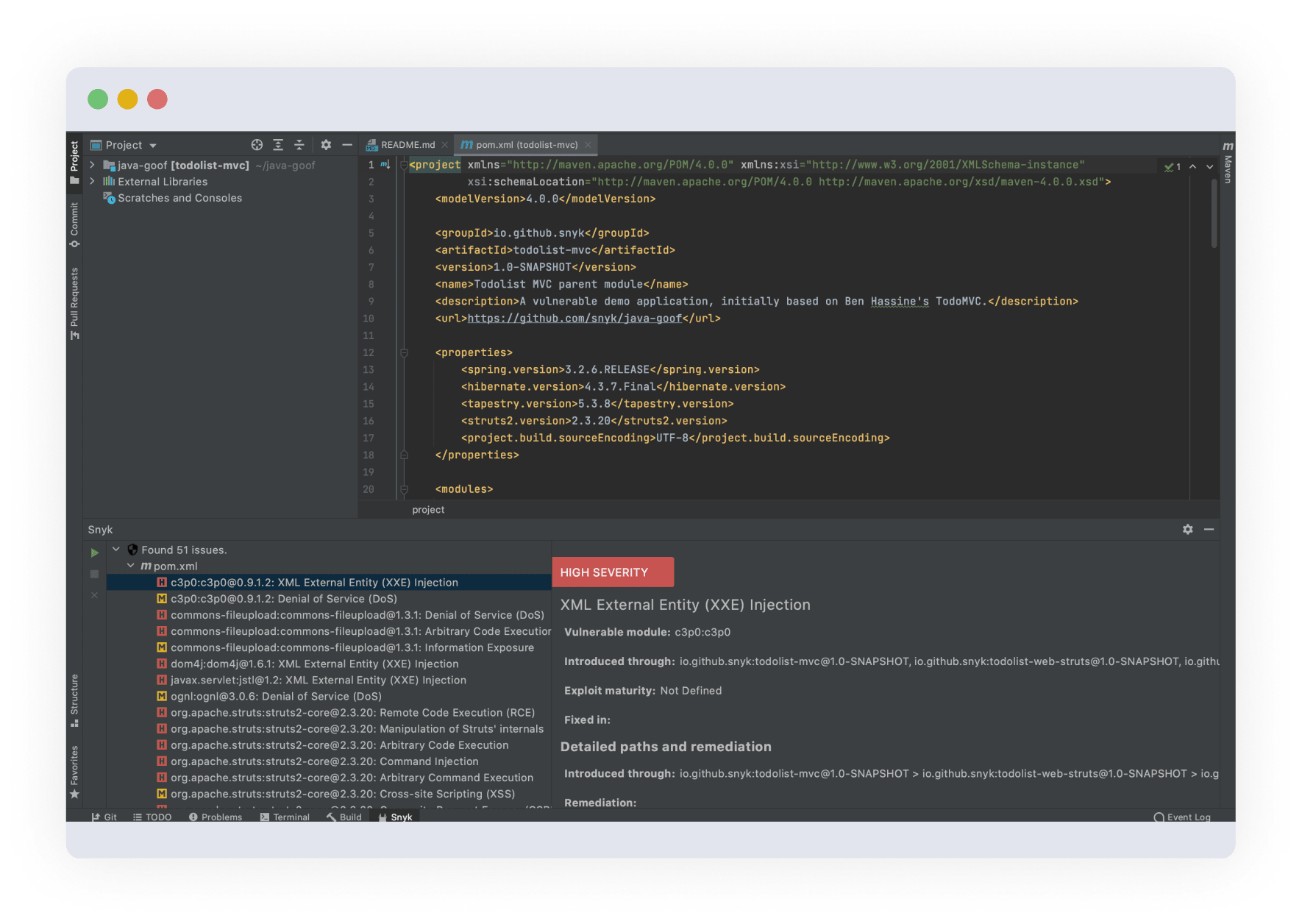1302x924 pixels.
Task: Click the editor vertical scrollbar
Action: click(1214, 213)
